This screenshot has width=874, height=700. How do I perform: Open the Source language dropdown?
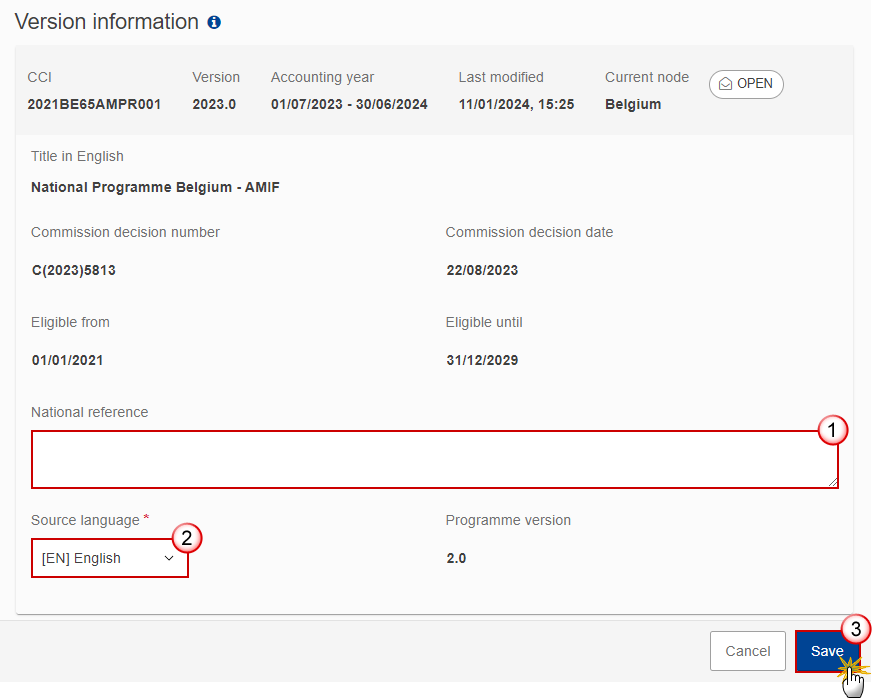click(110, 558)
